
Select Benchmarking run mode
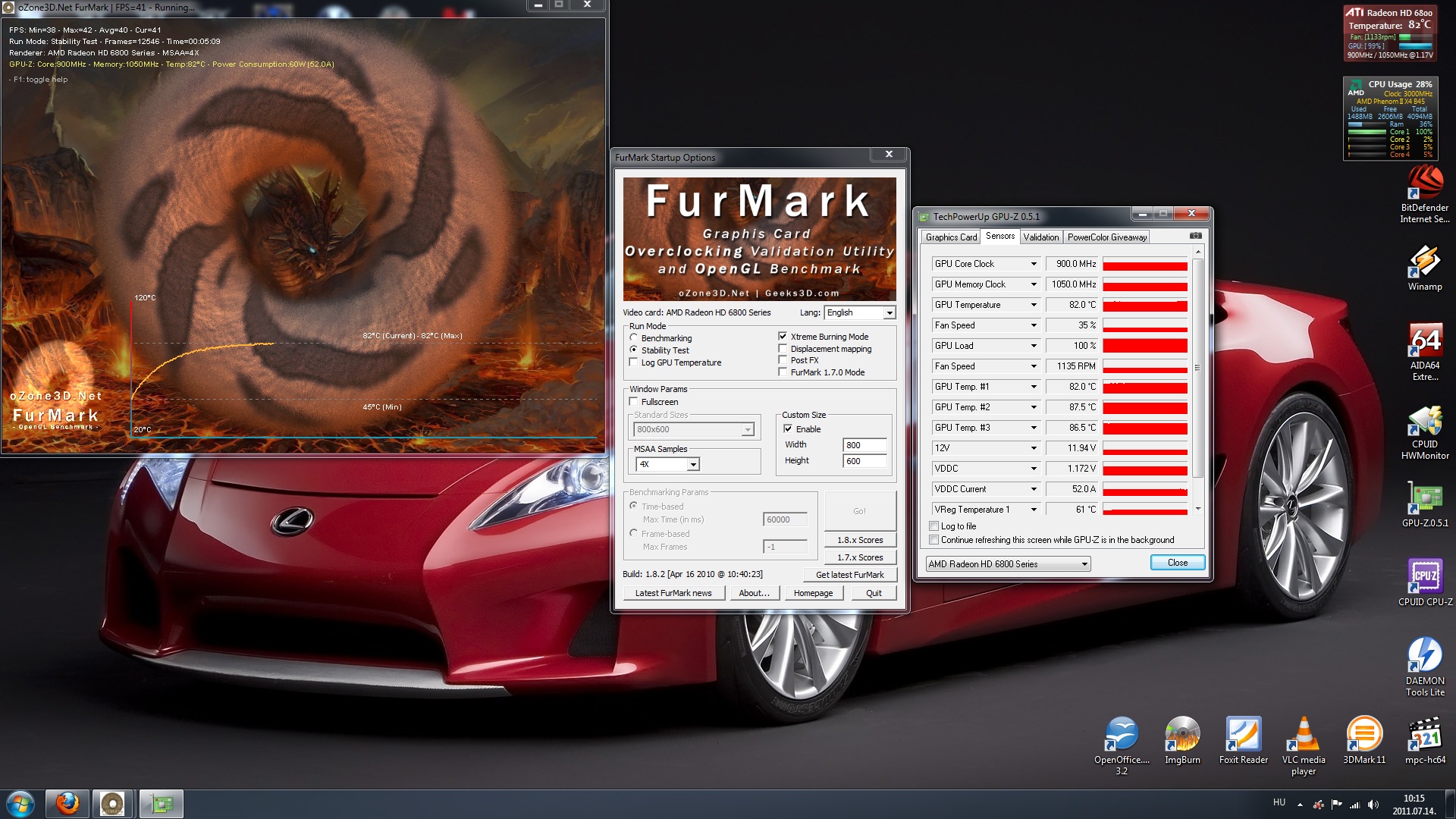click(x=634, y=337)
